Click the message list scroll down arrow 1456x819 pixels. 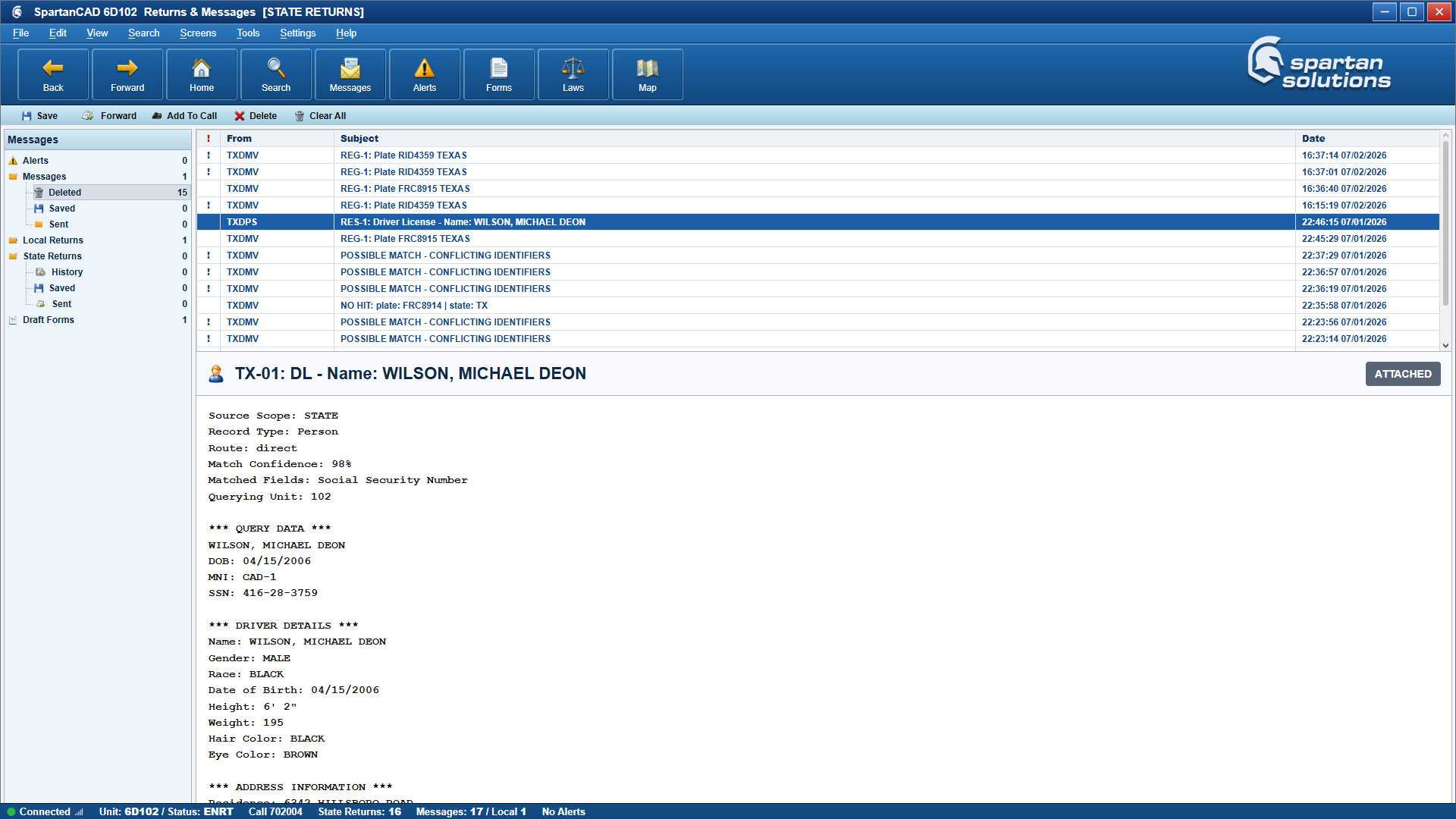point(1445,345)
